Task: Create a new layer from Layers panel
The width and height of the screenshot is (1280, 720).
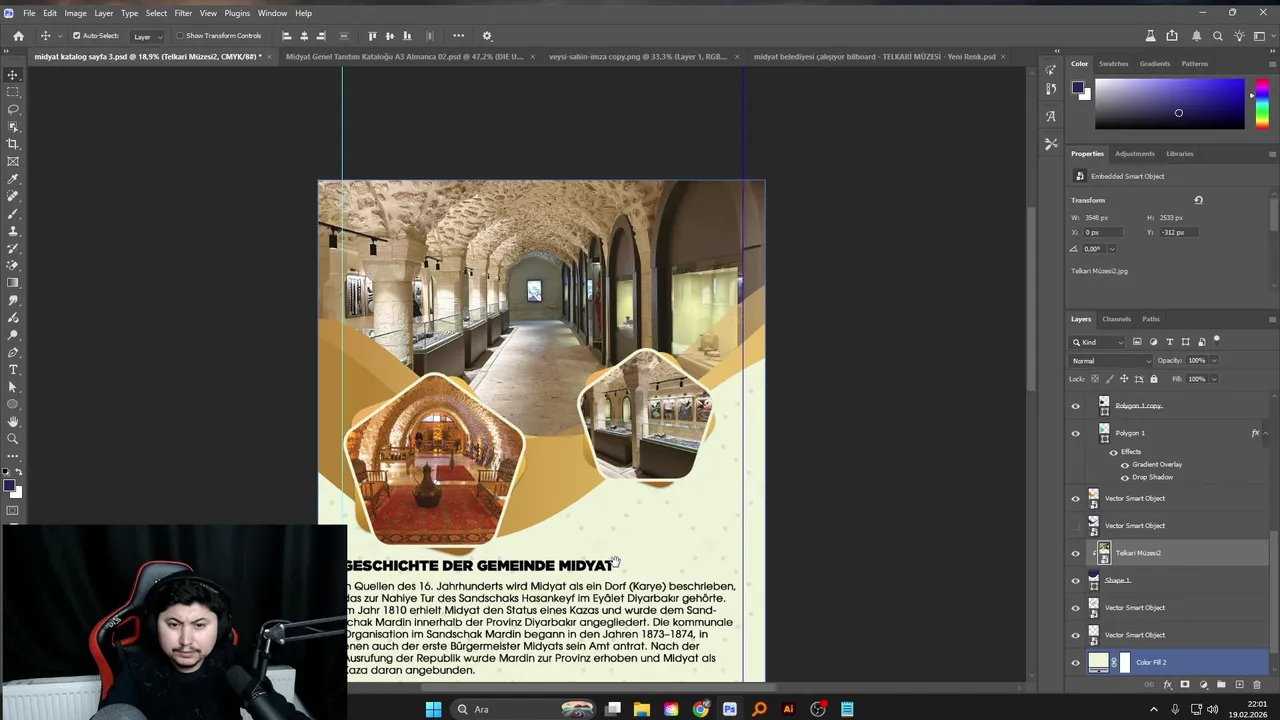Action: pos(1239,685)
